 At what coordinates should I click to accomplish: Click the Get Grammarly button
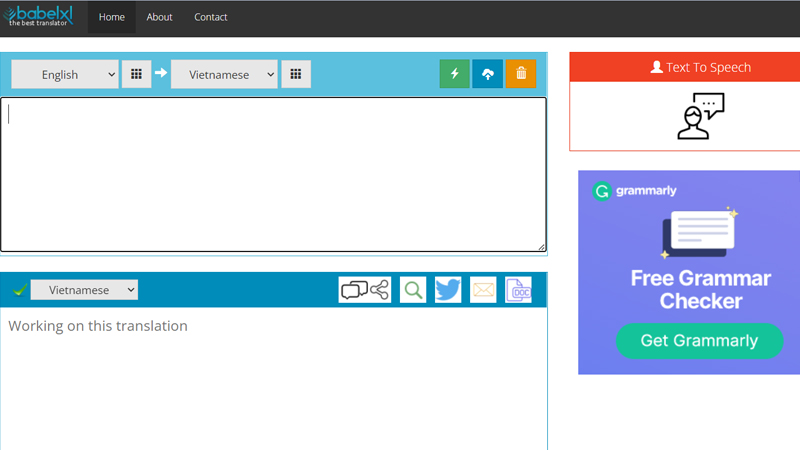pos(699,340)
